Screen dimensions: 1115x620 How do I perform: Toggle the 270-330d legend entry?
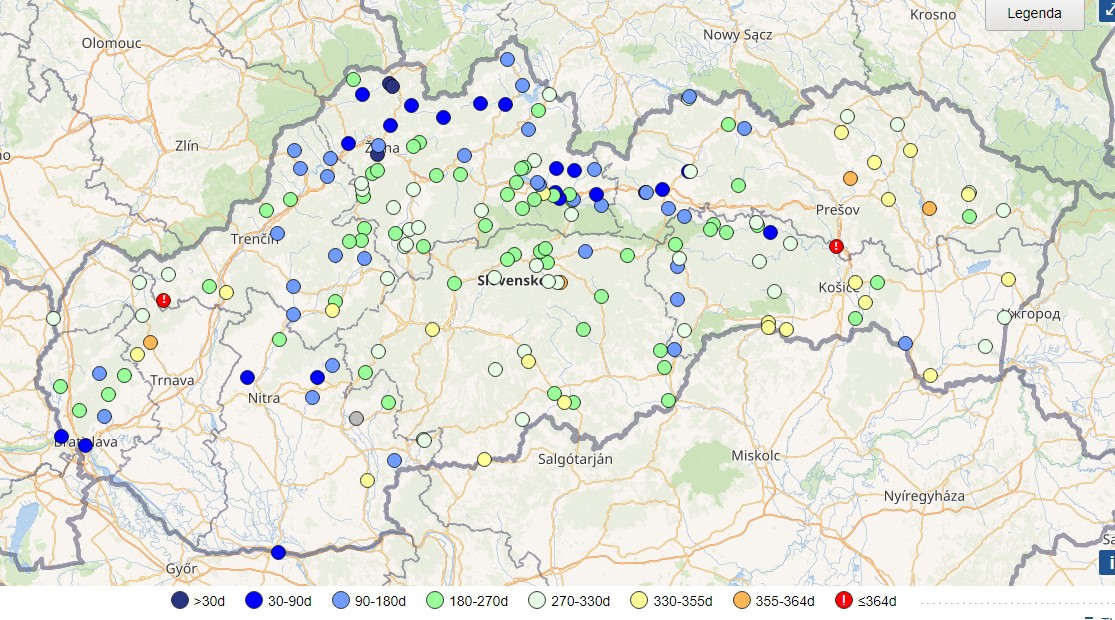coord(535,601)
